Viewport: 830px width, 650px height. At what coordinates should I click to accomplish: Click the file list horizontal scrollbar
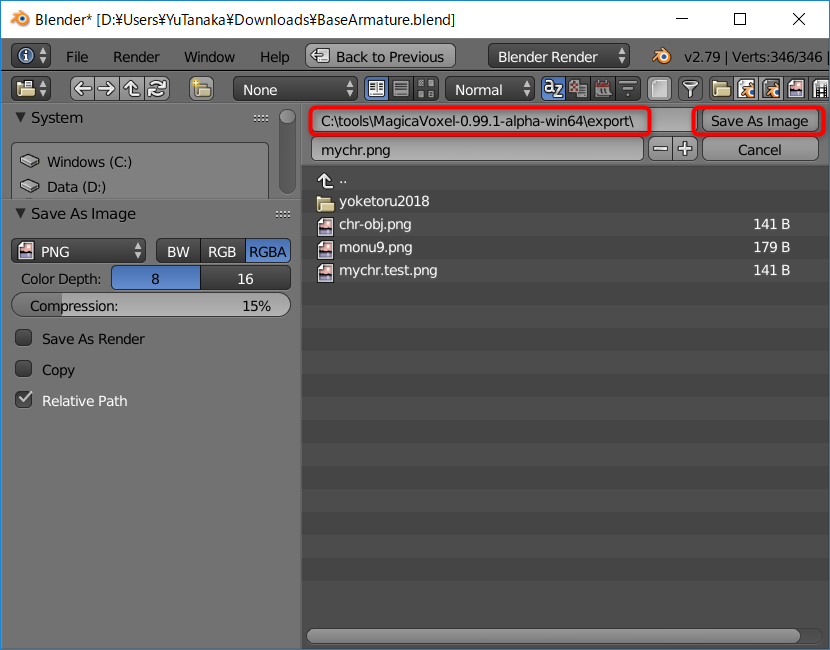pyautogui.click(x=553, y=636)
